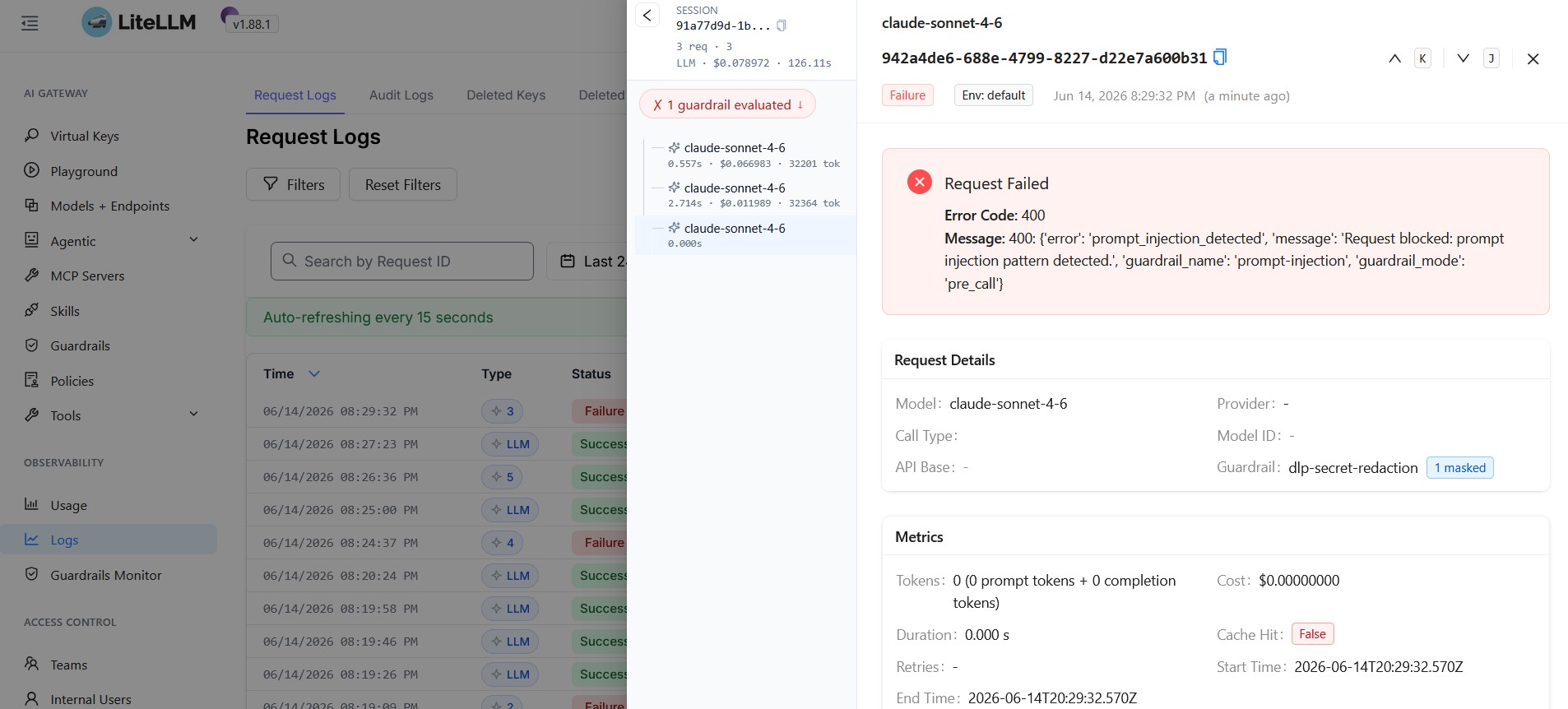Toggle the hamburger sidebar menu icon

[x=30, y=23]
